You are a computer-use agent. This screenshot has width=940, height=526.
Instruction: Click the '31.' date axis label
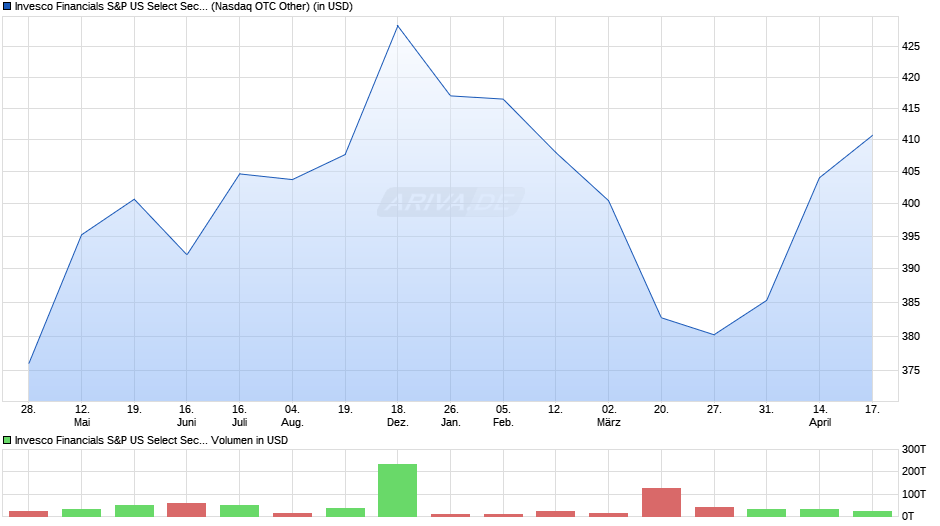point(766,409)
